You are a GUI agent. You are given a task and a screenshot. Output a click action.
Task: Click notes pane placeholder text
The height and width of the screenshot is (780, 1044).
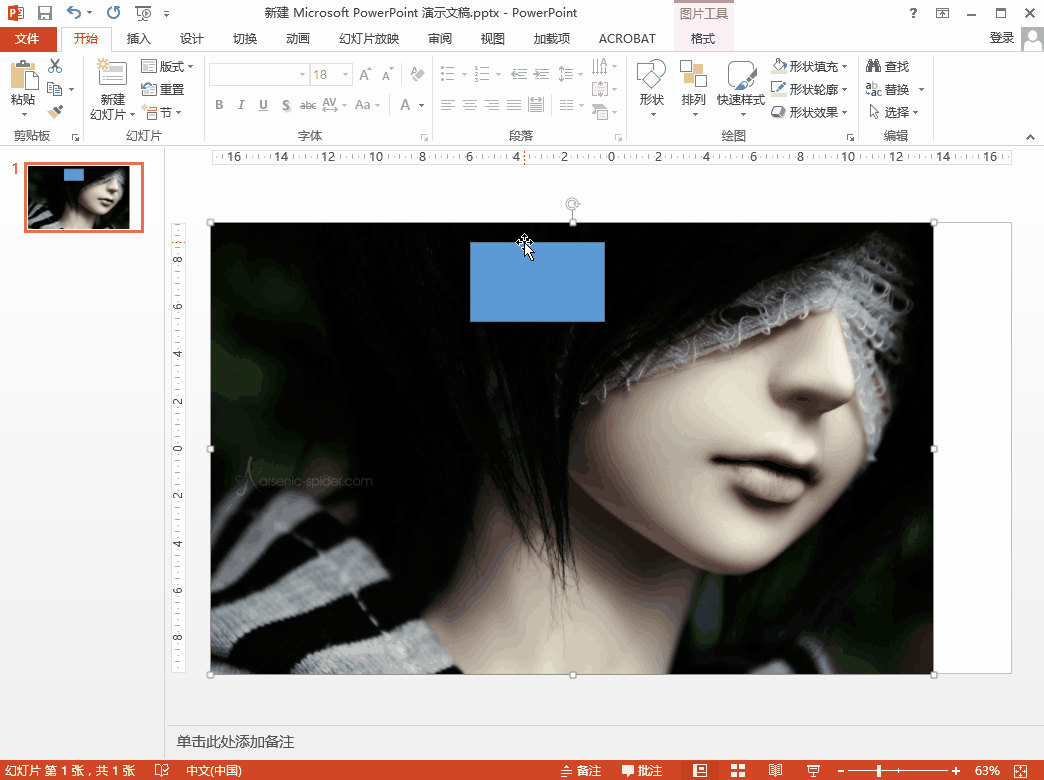235,741
